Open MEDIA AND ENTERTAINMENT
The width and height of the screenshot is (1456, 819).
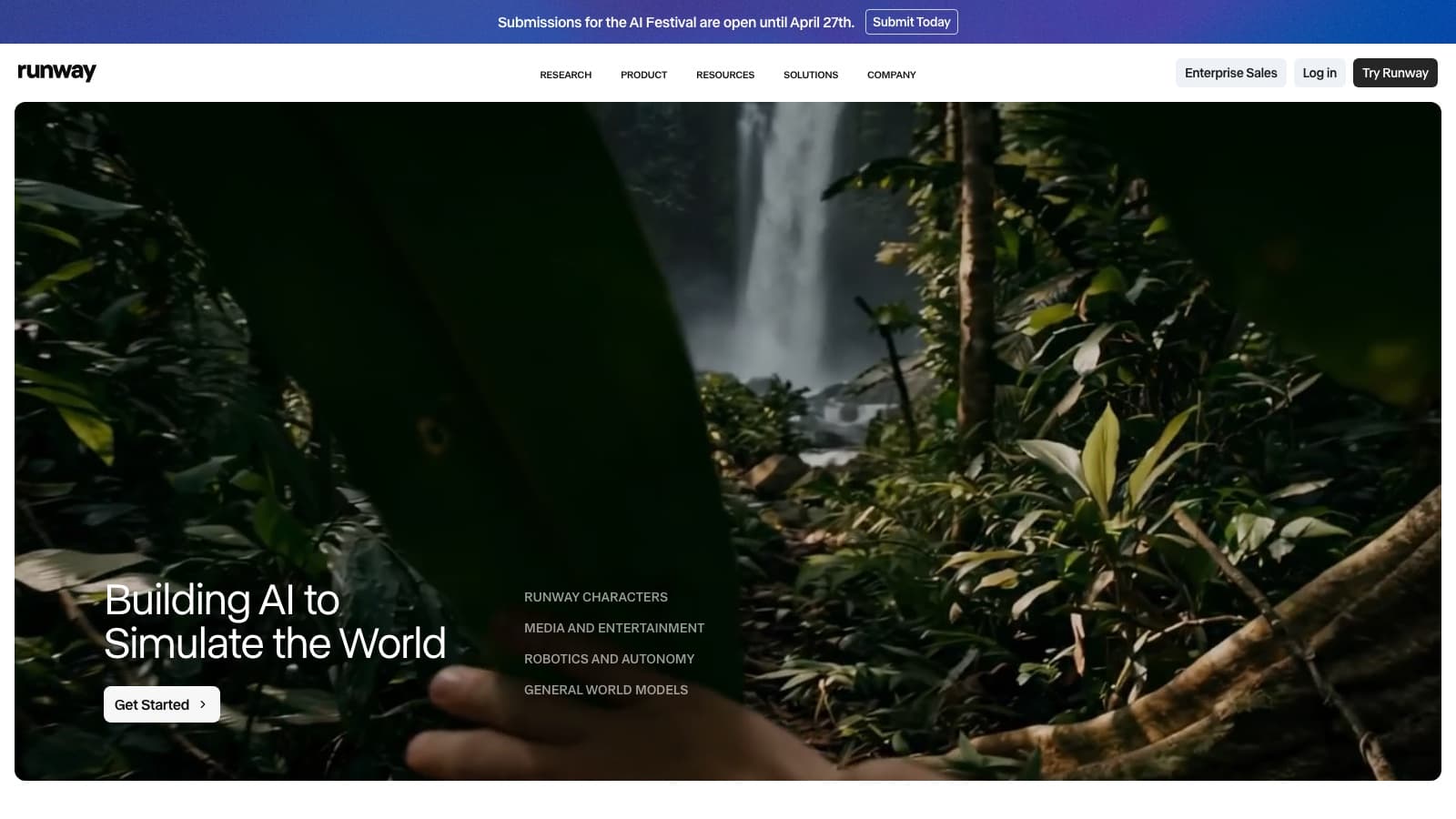pos(613,628)
